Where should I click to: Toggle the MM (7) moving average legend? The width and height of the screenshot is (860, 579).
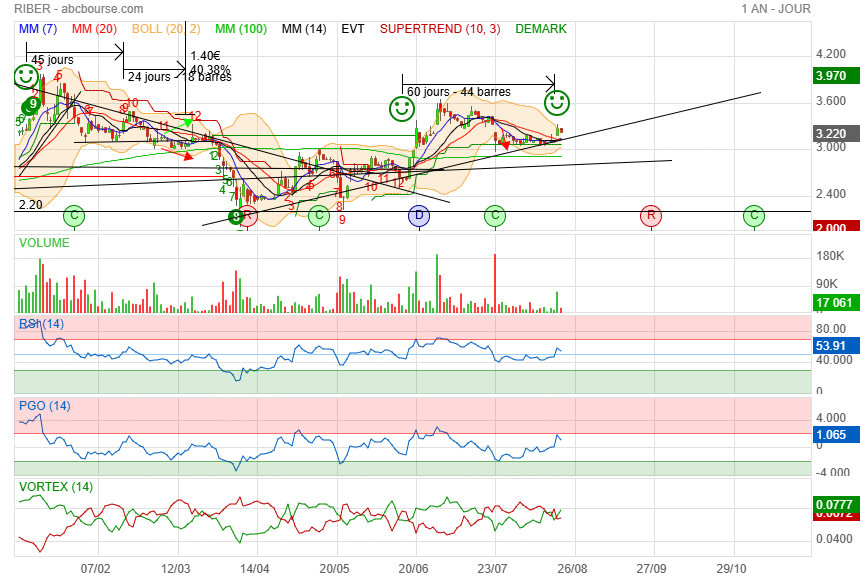[39, 29]
